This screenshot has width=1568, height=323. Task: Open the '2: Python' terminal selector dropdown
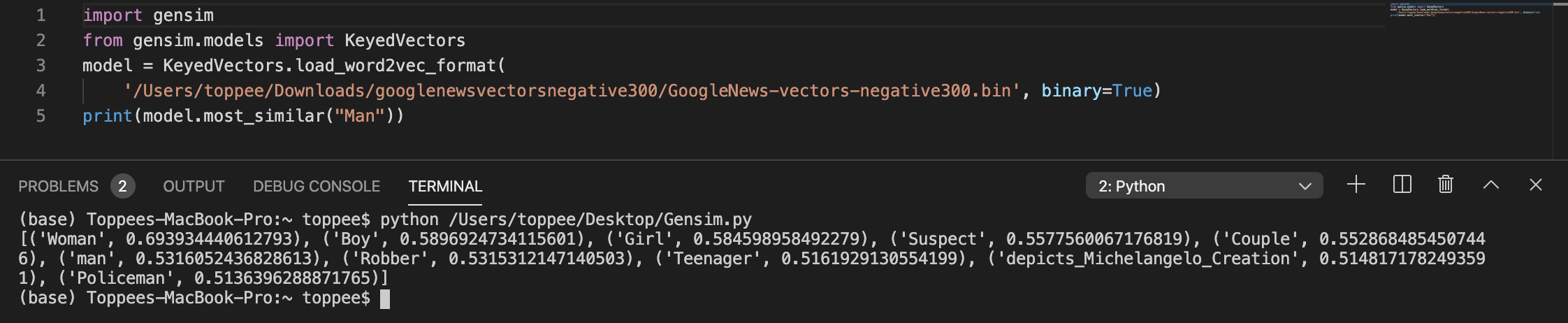click(x=1204, y=186)
